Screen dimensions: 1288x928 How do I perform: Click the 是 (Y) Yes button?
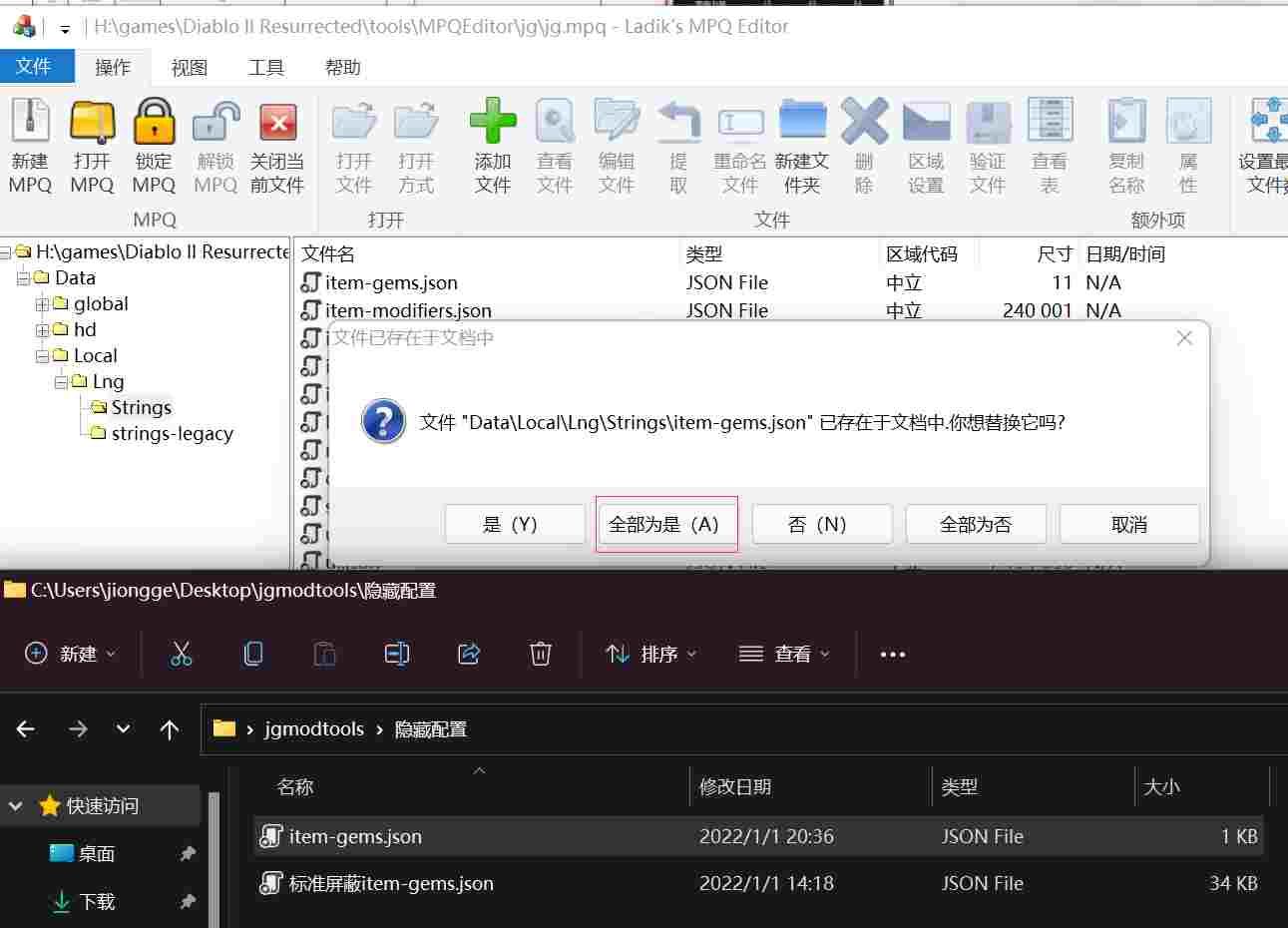(x=515, y=524)
